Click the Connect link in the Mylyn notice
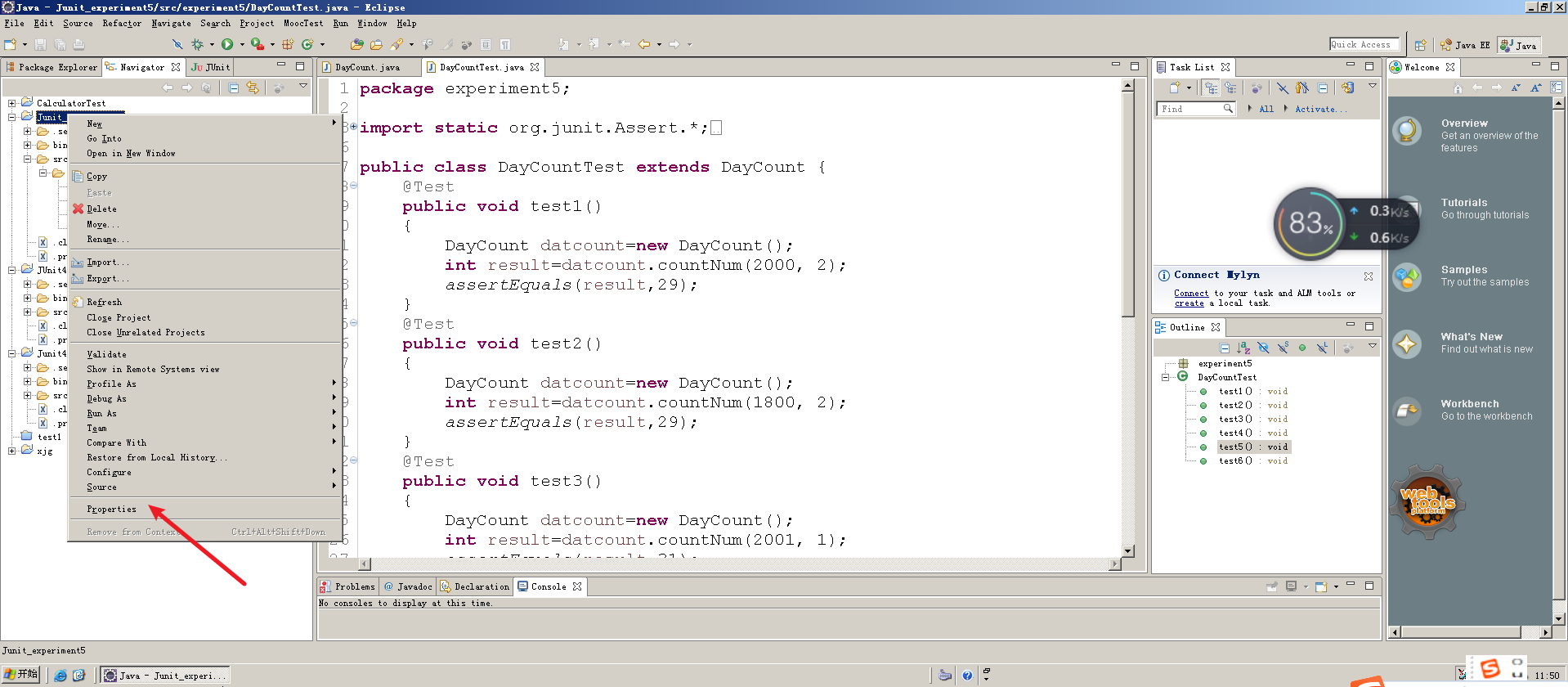Viewport: 1568px width, 687px height. coord(1191,293)
